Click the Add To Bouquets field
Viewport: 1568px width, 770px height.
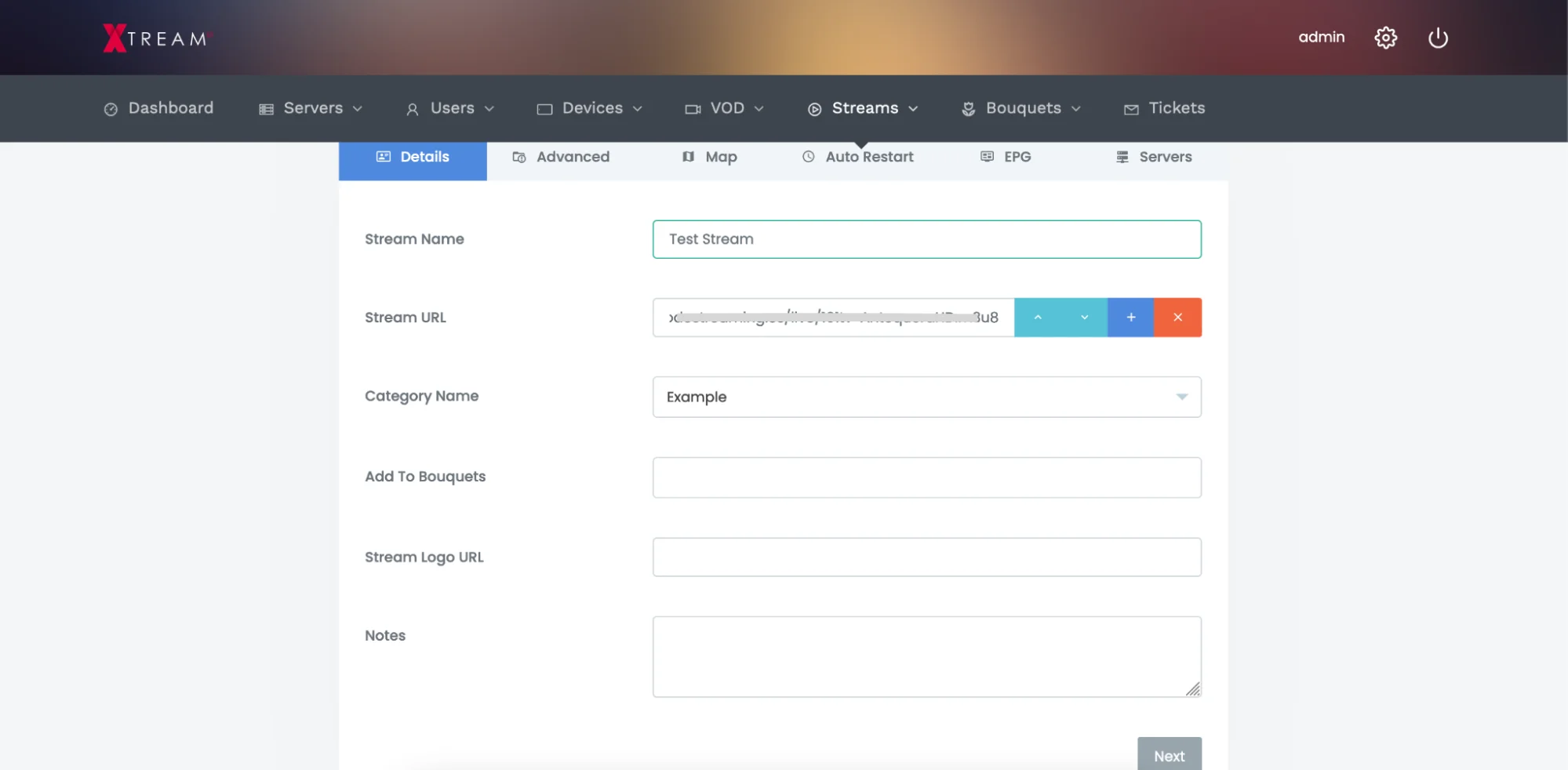(x=926, y=478)
